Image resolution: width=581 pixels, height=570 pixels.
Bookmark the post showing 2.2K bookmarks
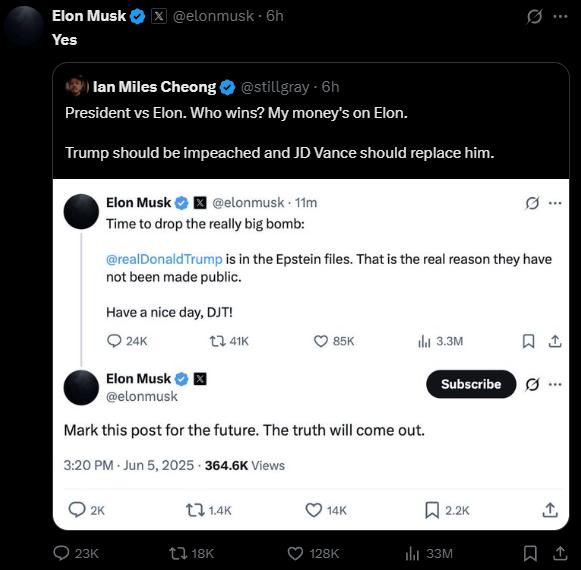coord(432,510)
